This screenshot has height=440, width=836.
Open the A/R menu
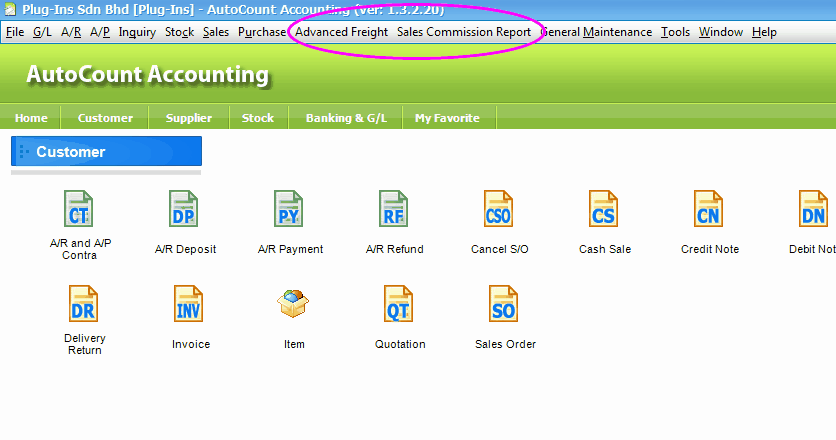[x=71, y=32]
